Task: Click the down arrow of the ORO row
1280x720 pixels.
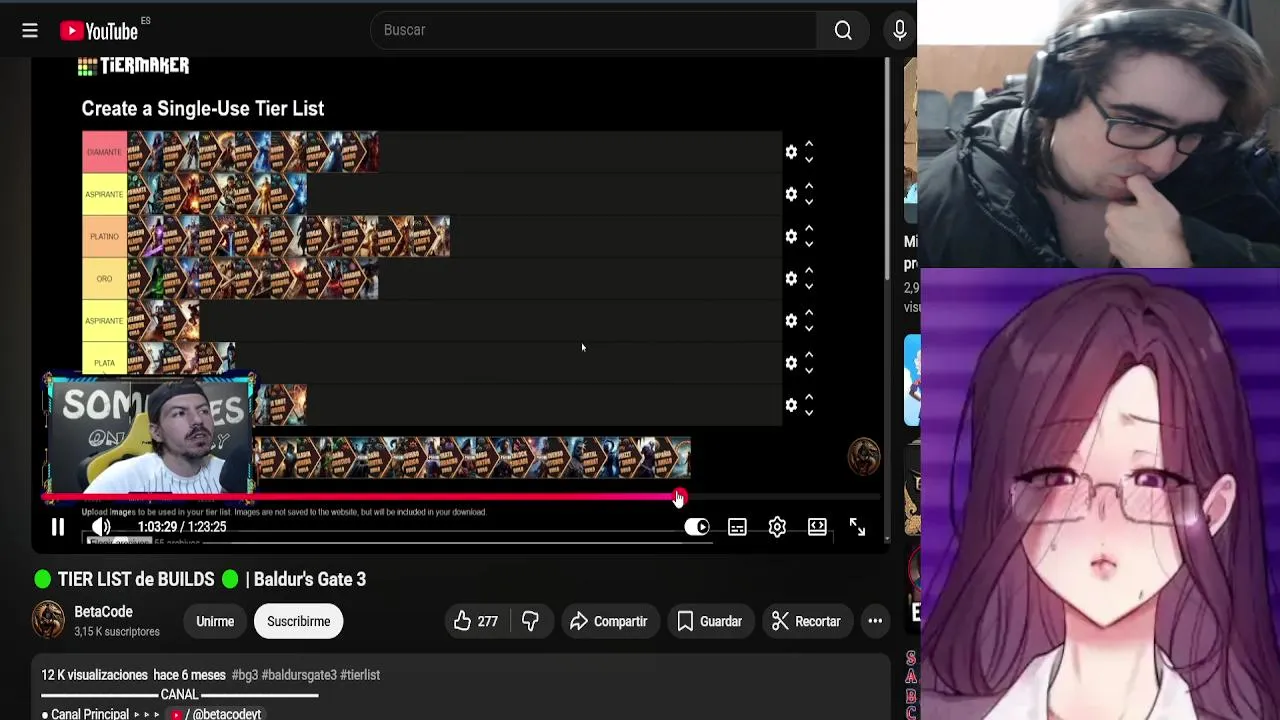Action: click(809, 285)
